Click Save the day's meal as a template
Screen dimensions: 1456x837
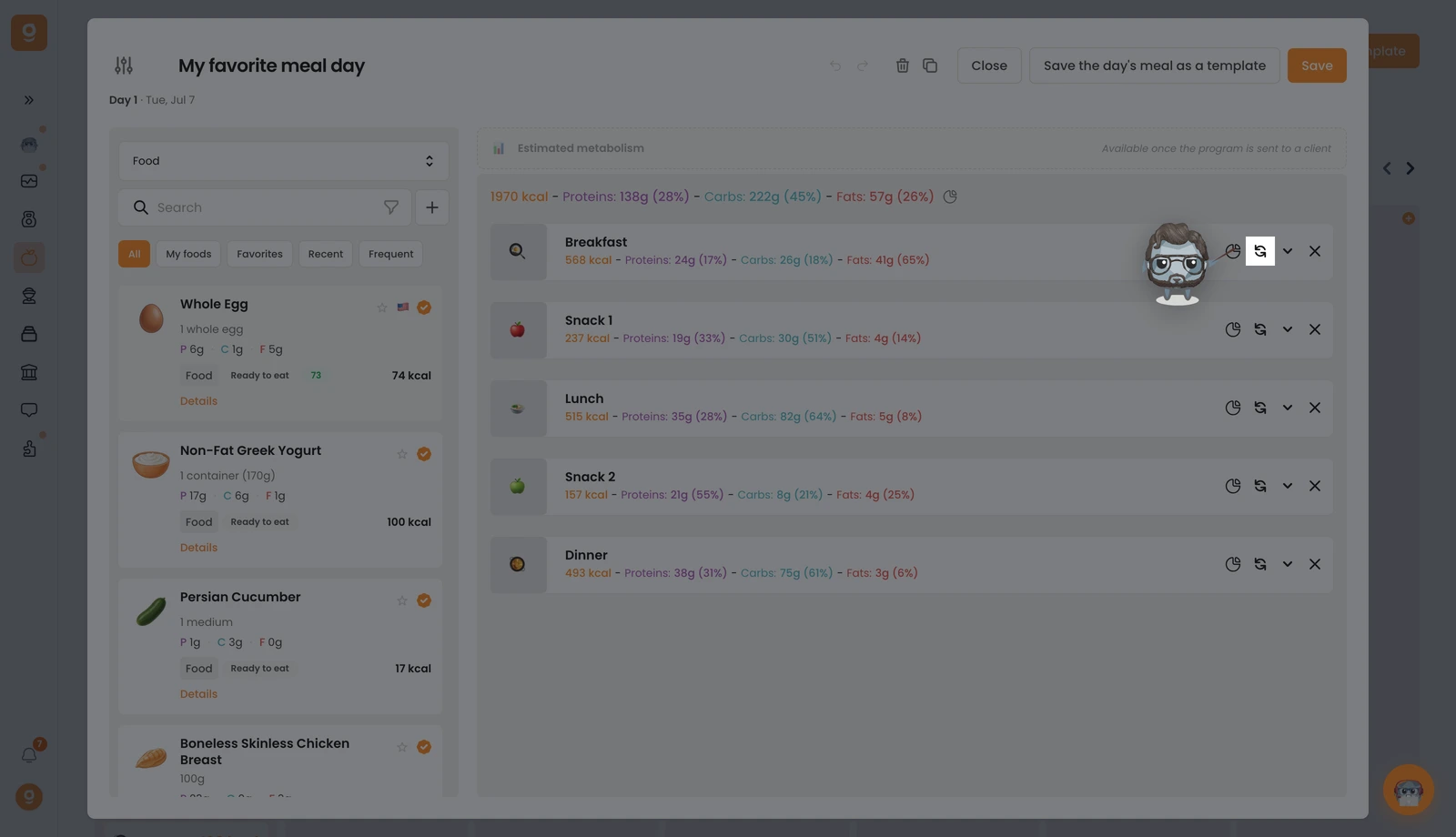(1155, 66)
